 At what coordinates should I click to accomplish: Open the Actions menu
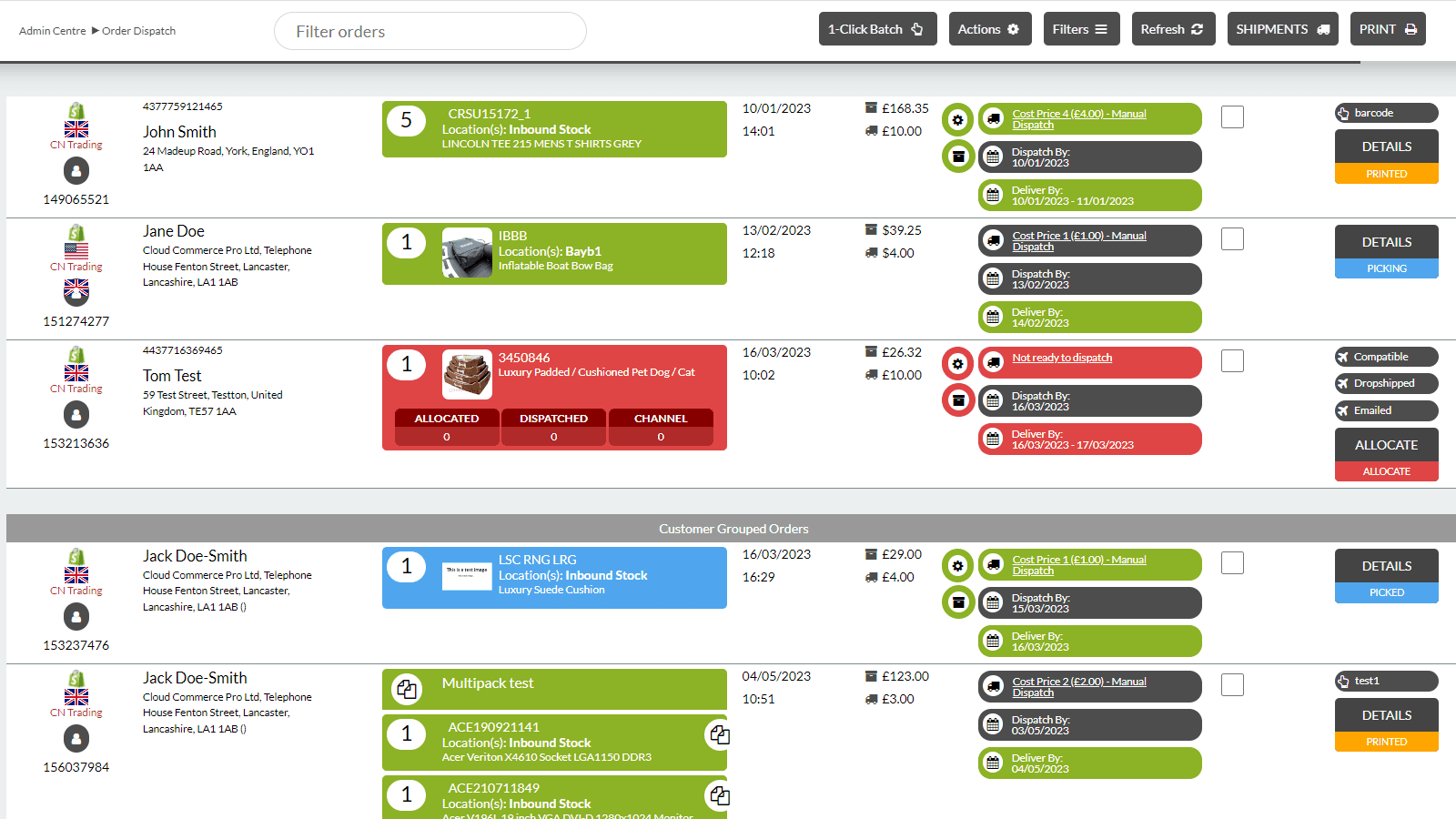[x=990, y=28]
